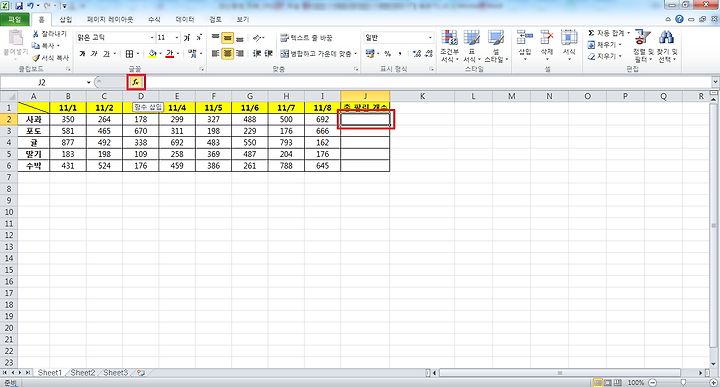Click decrease decimal icon
Screen dimensions: 720x387
[429, 54]
